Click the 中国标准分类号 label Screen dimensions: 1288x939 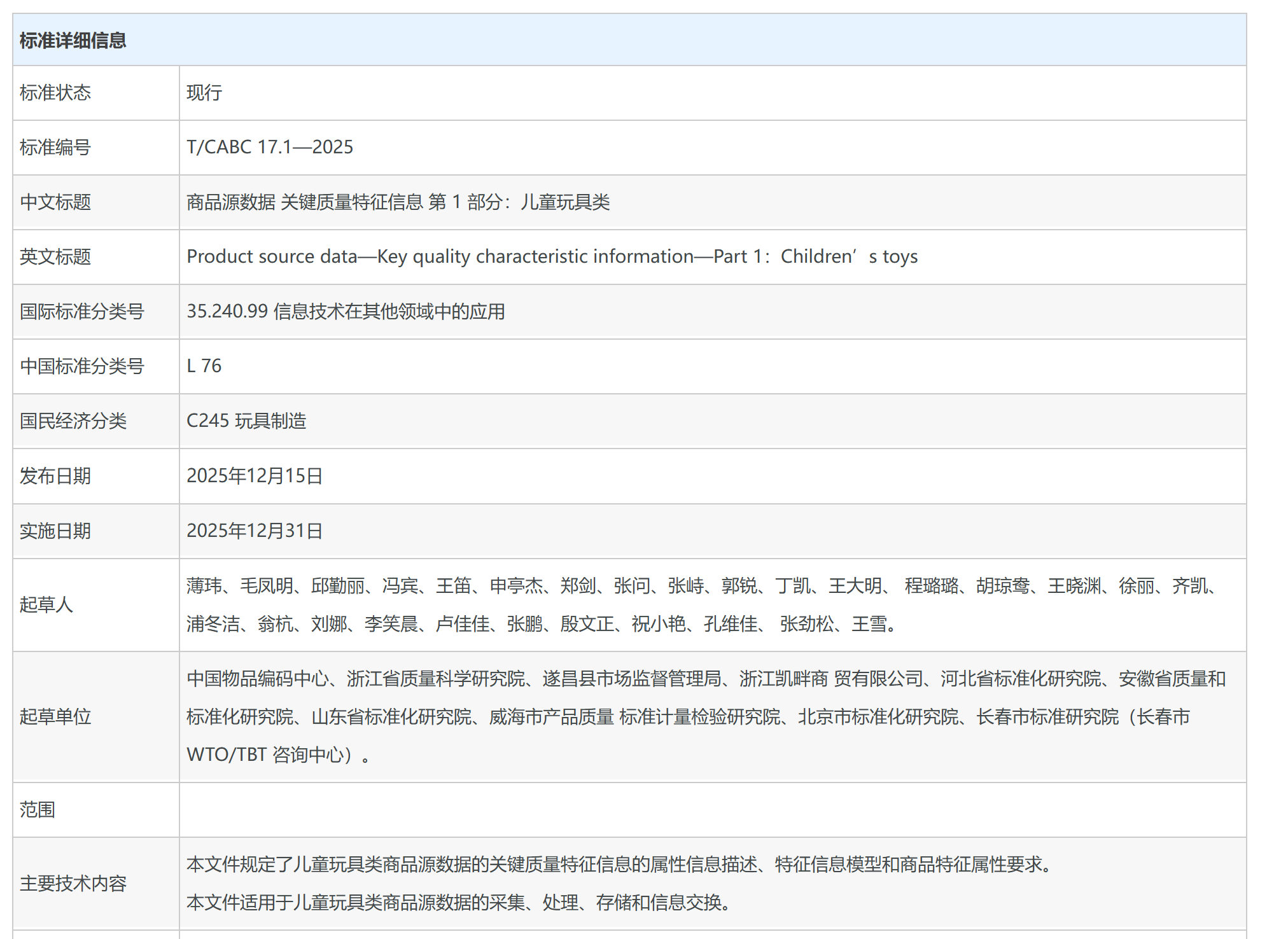pos(82,366)
